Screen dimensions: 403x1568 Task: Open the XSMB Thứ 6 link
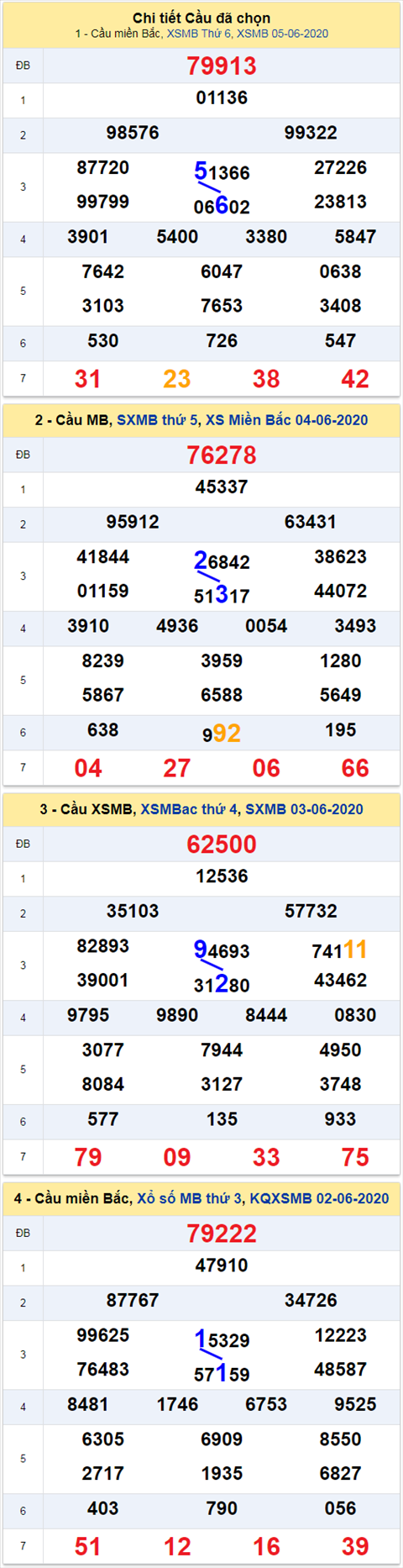199,34
